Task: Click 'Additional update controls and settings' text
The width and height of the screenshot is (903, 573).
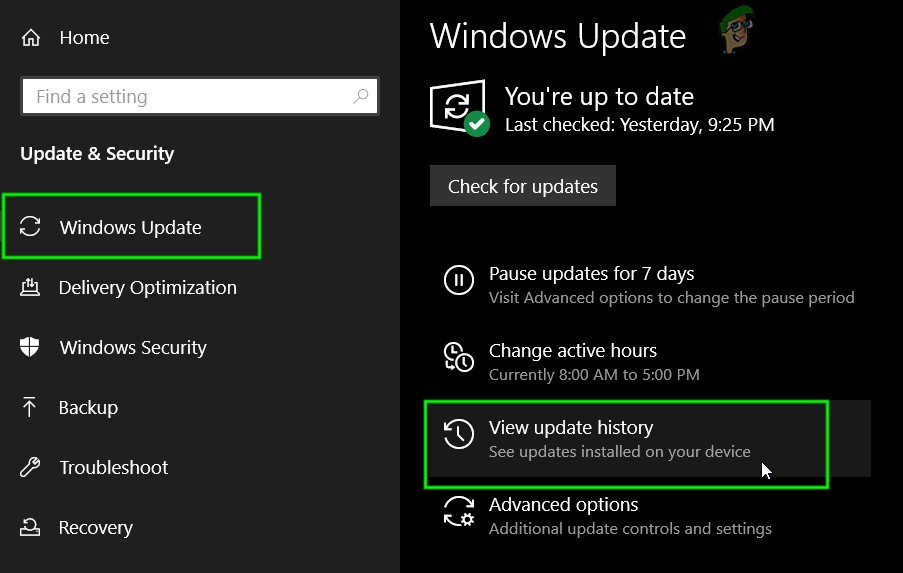Action: click(631, 529)
